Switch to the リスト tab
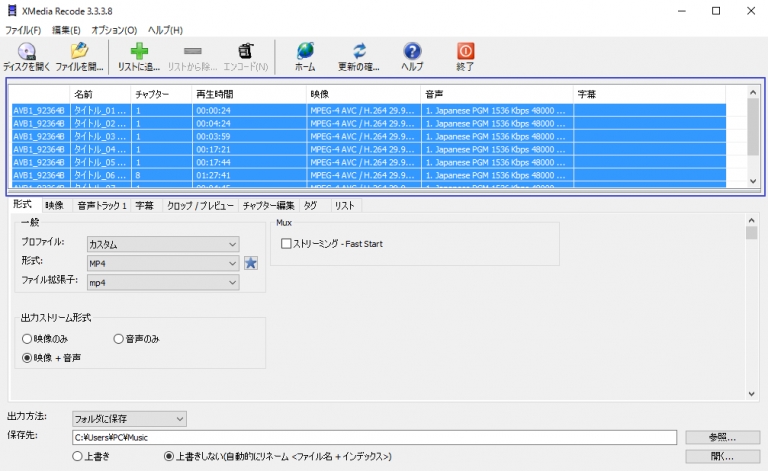The image size is (768, 471). [344, 206]
